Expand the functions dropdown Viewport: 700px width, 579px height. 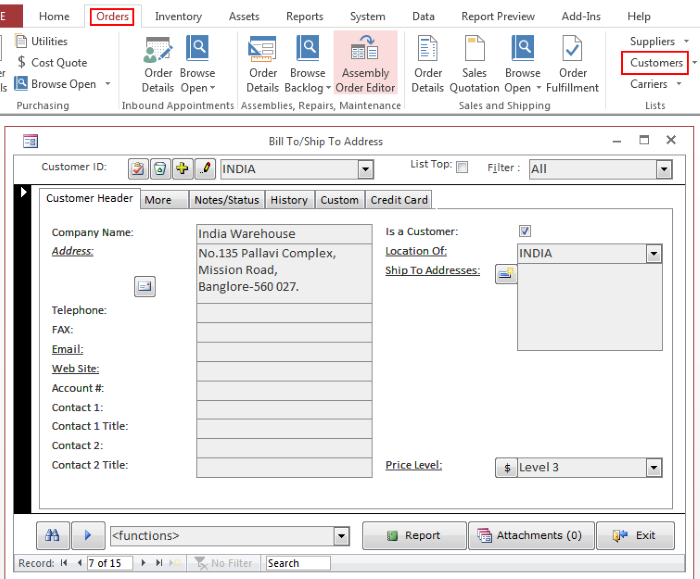342,536
